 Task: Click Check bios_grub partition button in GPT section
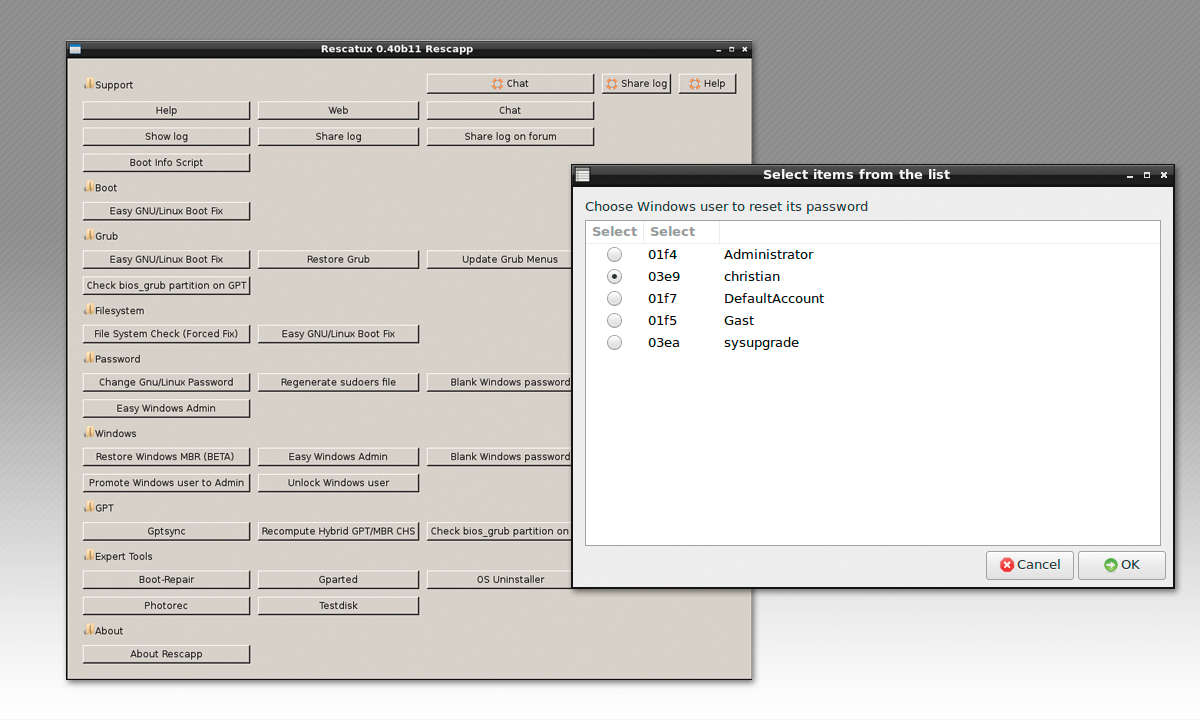pos(499,532)
